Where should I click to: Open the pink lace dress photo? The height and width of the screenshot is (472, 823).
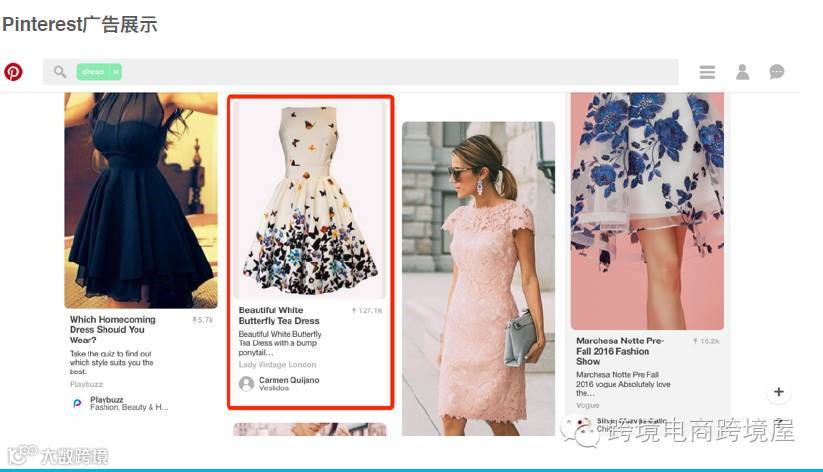(x=478, y=278)
